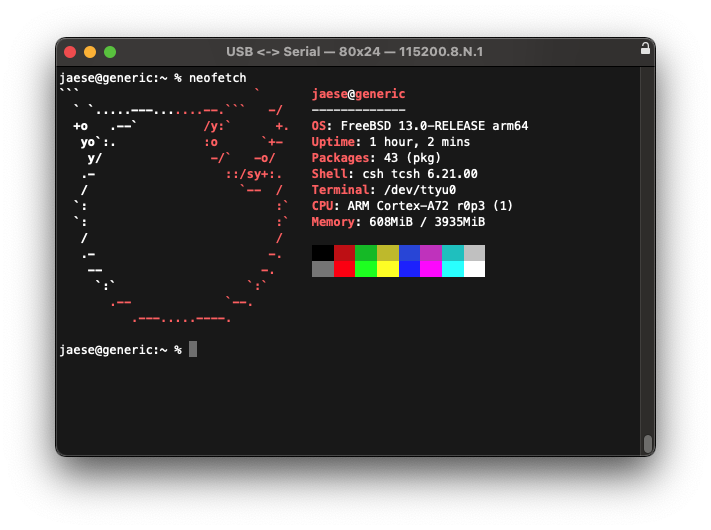Click the dark blue color block
The image size is (711, 530).
(409, 253)
